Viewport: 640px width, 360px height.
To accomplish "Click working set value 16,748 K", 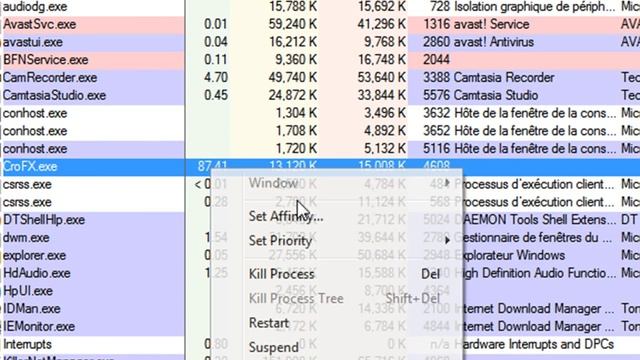I will [382, 60].
